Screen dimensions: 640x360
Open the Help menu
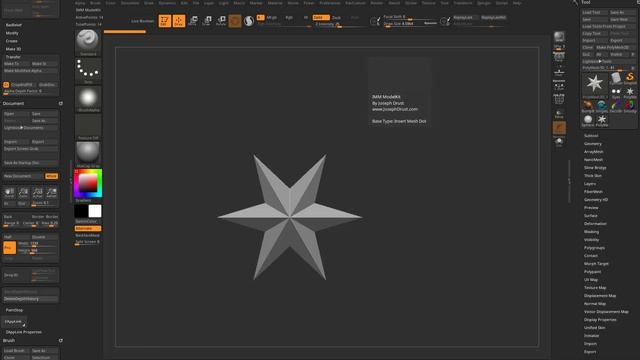coord(517,3)
